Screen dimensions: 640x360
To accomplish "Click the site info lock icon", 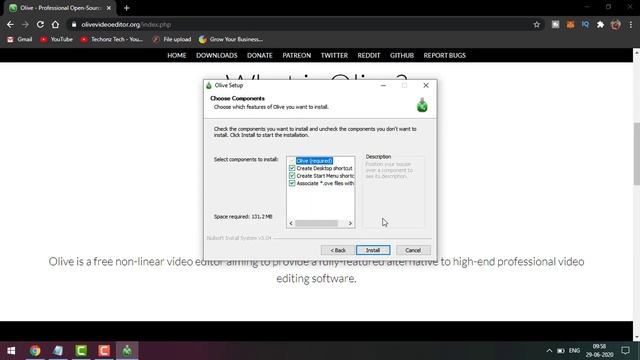I will pos(74,24).
